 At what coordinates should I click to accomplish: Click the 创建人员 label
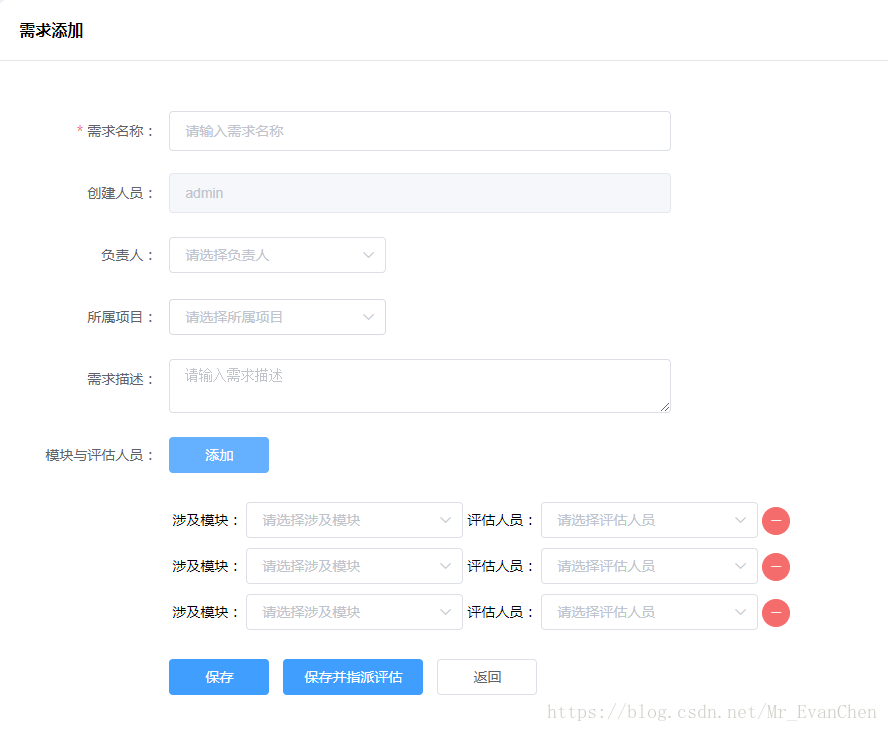(120, 193)
